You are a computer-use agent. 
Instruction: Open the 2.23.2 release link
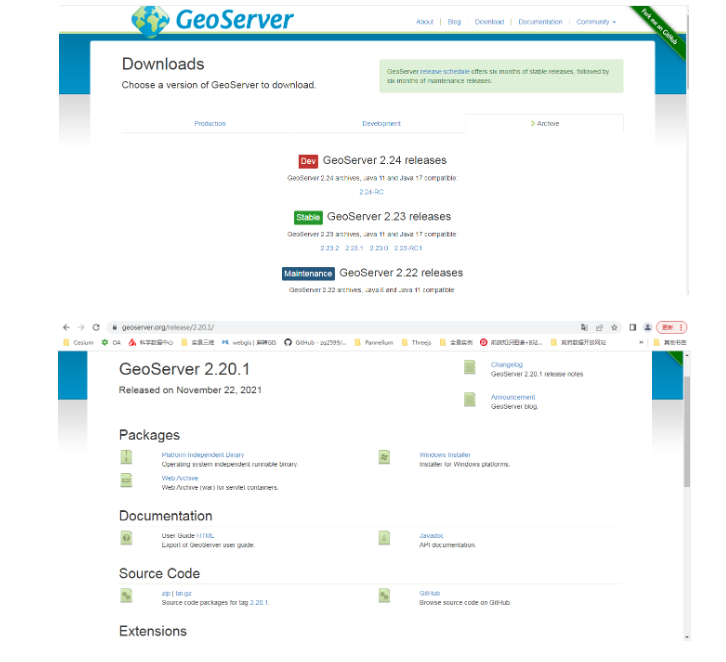point(329,248)
